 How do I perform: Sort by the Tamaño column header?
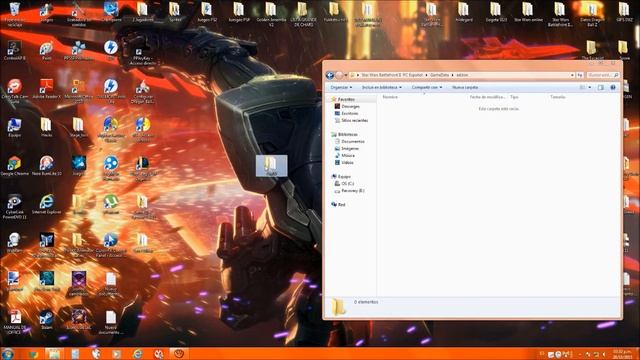click(558, 97)
